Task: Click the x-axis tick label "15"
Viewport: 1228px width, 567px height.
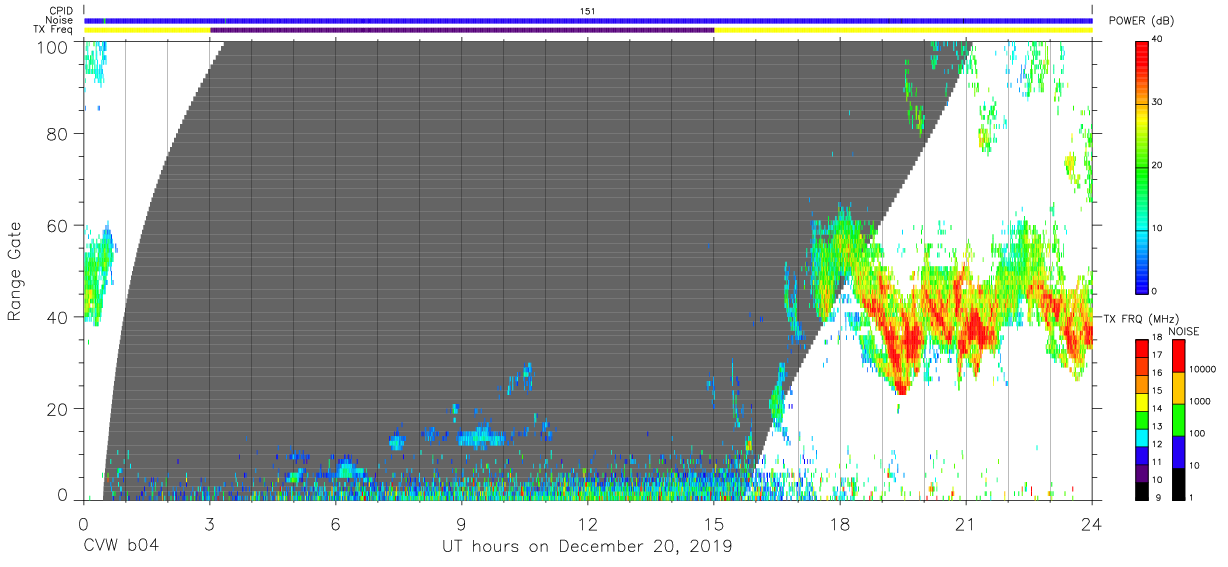Action: [x=714, y=523]
